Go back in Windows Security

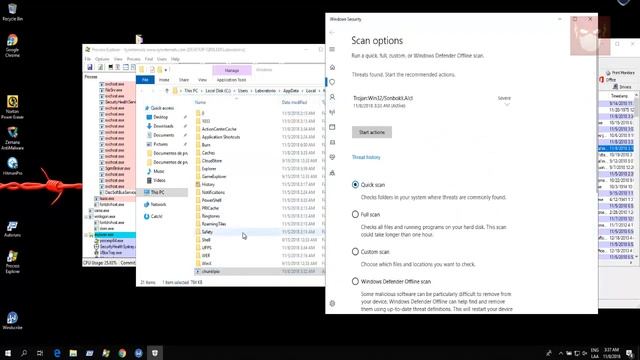coord(332,32)
